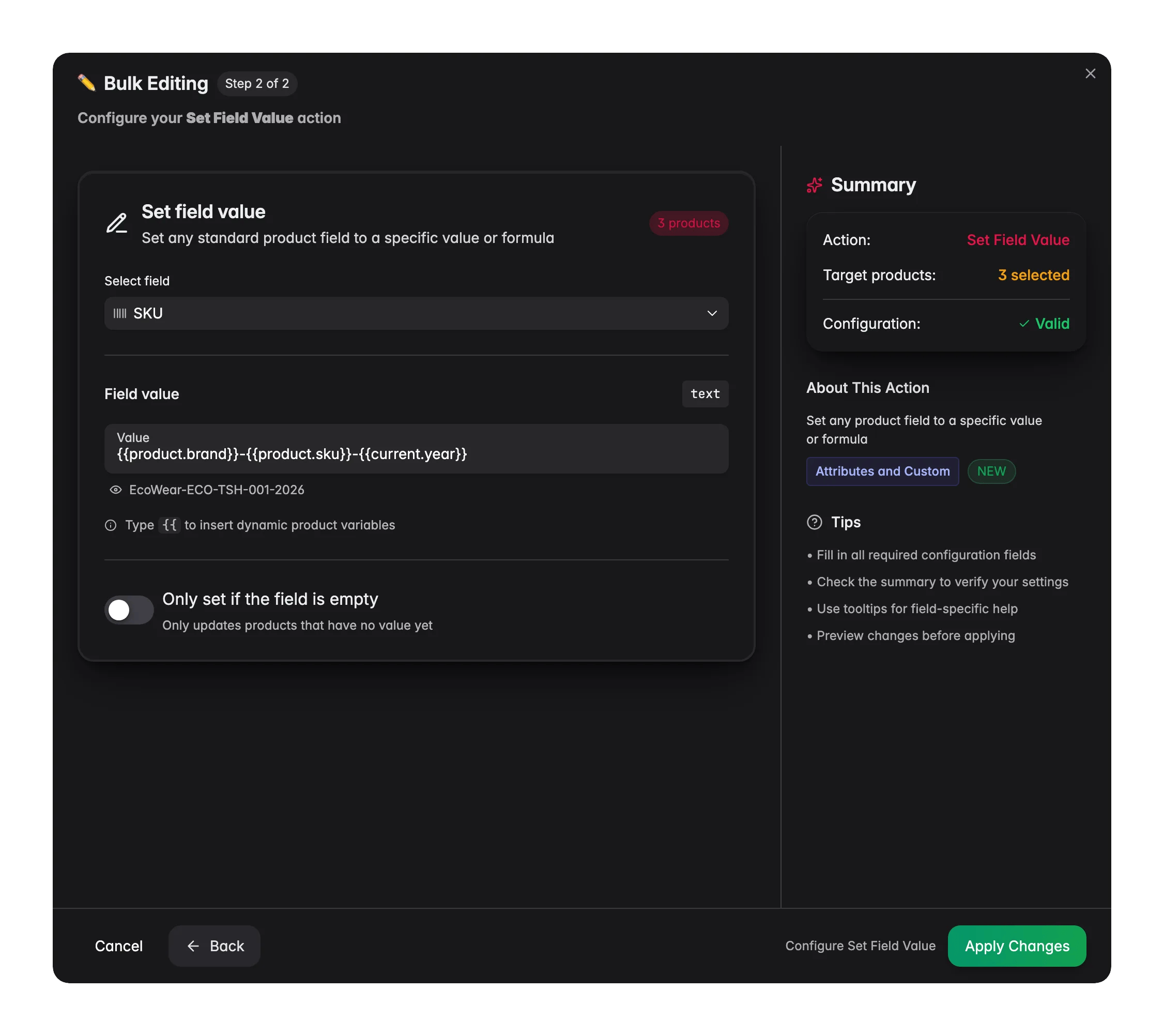The width and height of the screenshot is (1164, 1036).
Task: Open the Select field SKU dropdown
Action: tap(416, 313)
